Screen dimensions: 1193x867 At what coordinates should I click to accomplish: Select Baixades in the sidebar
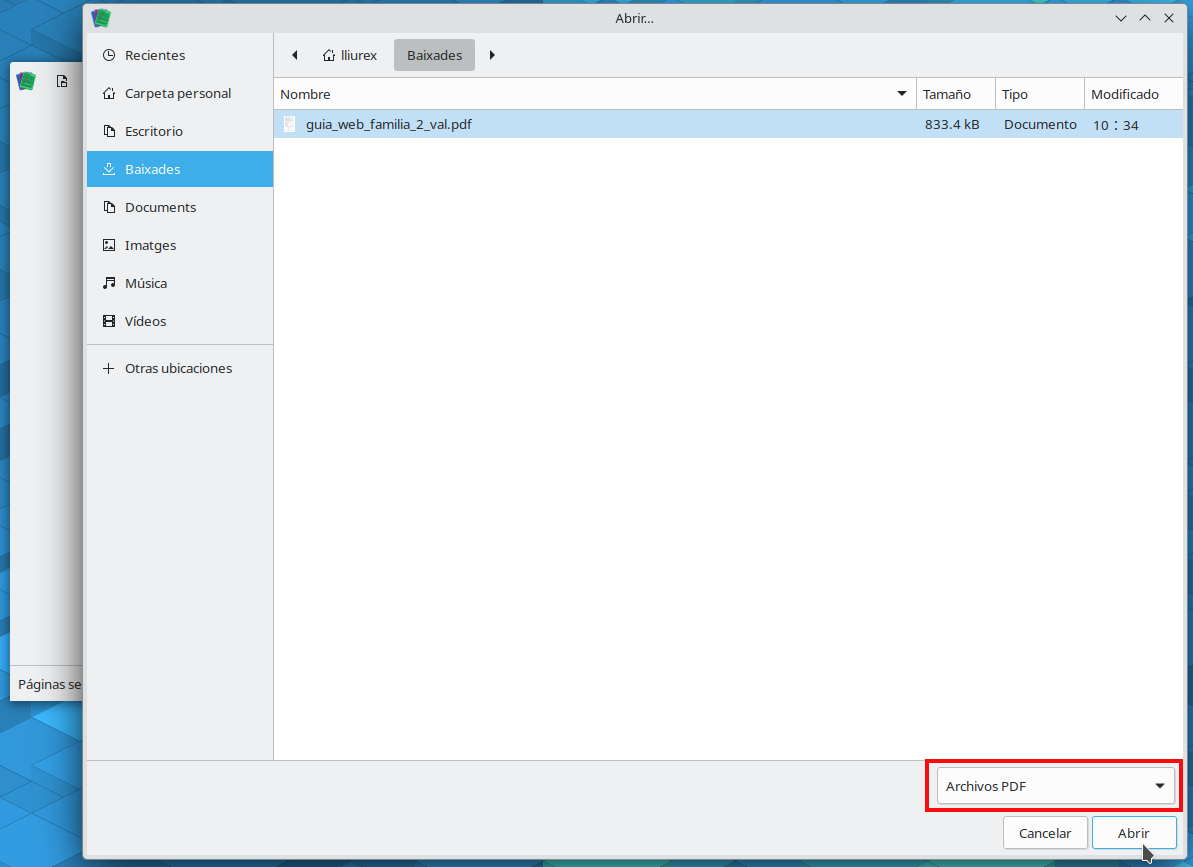180,169
